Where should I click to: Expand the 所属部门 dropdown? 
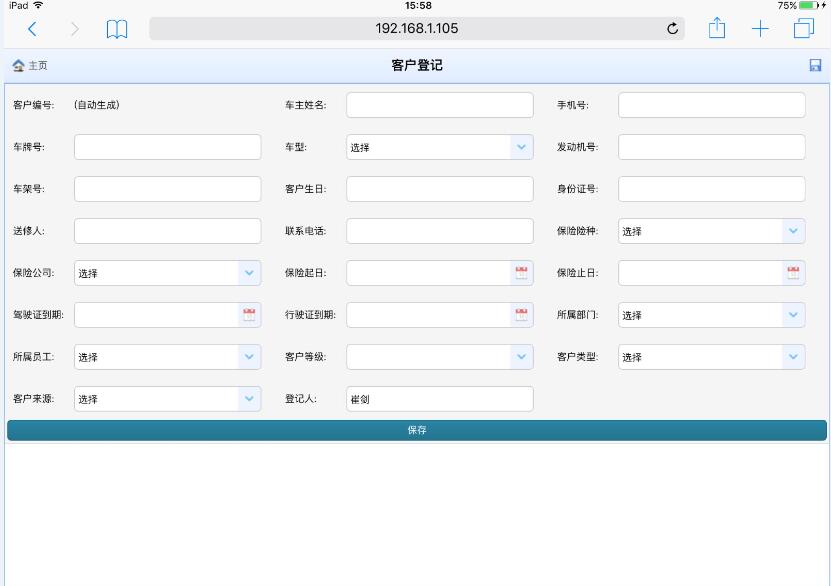[793, 315]
